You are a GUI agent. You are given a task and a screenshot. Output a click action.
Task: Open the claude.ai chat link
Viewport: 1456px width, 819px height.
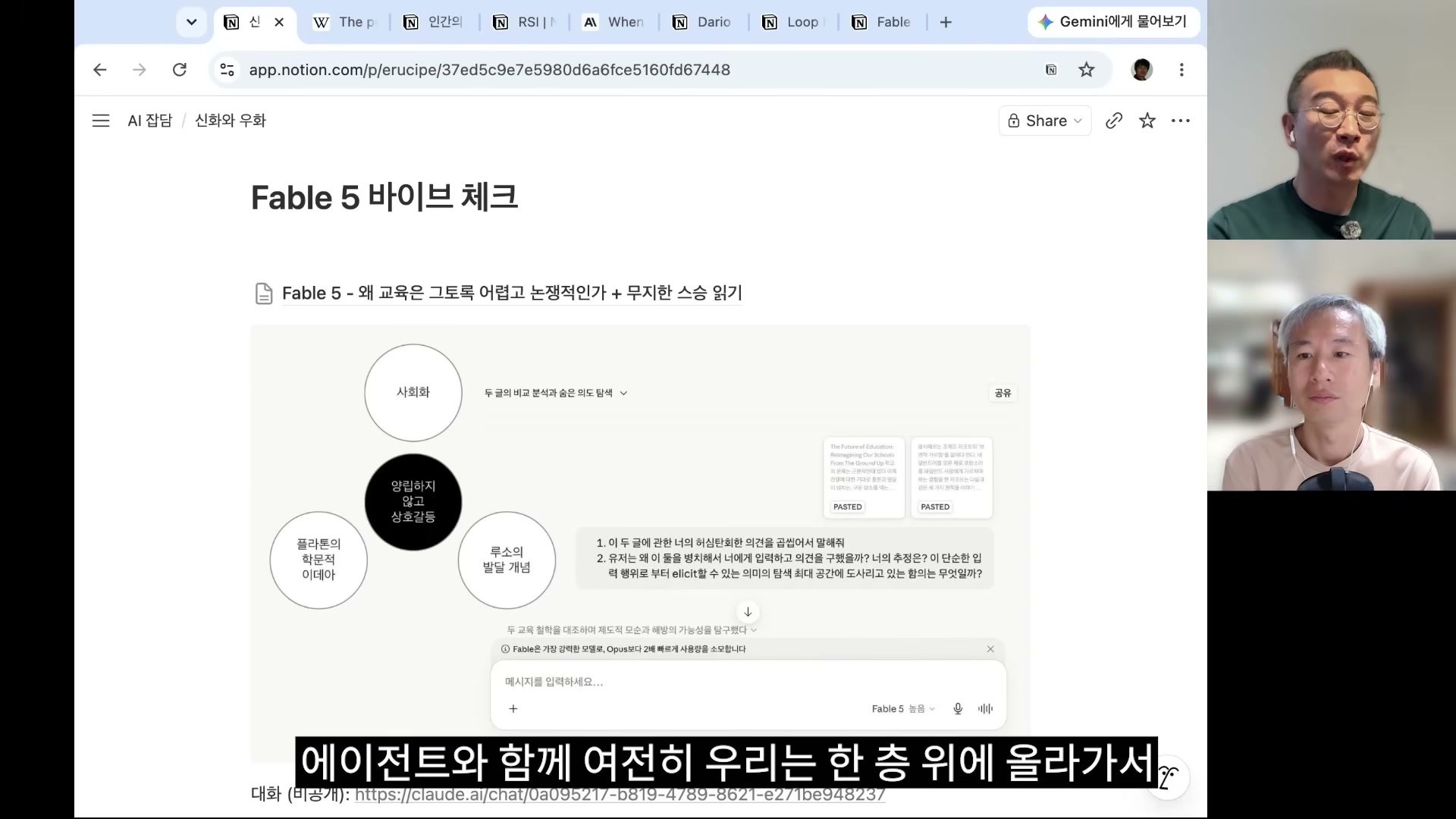pos(620,794)
